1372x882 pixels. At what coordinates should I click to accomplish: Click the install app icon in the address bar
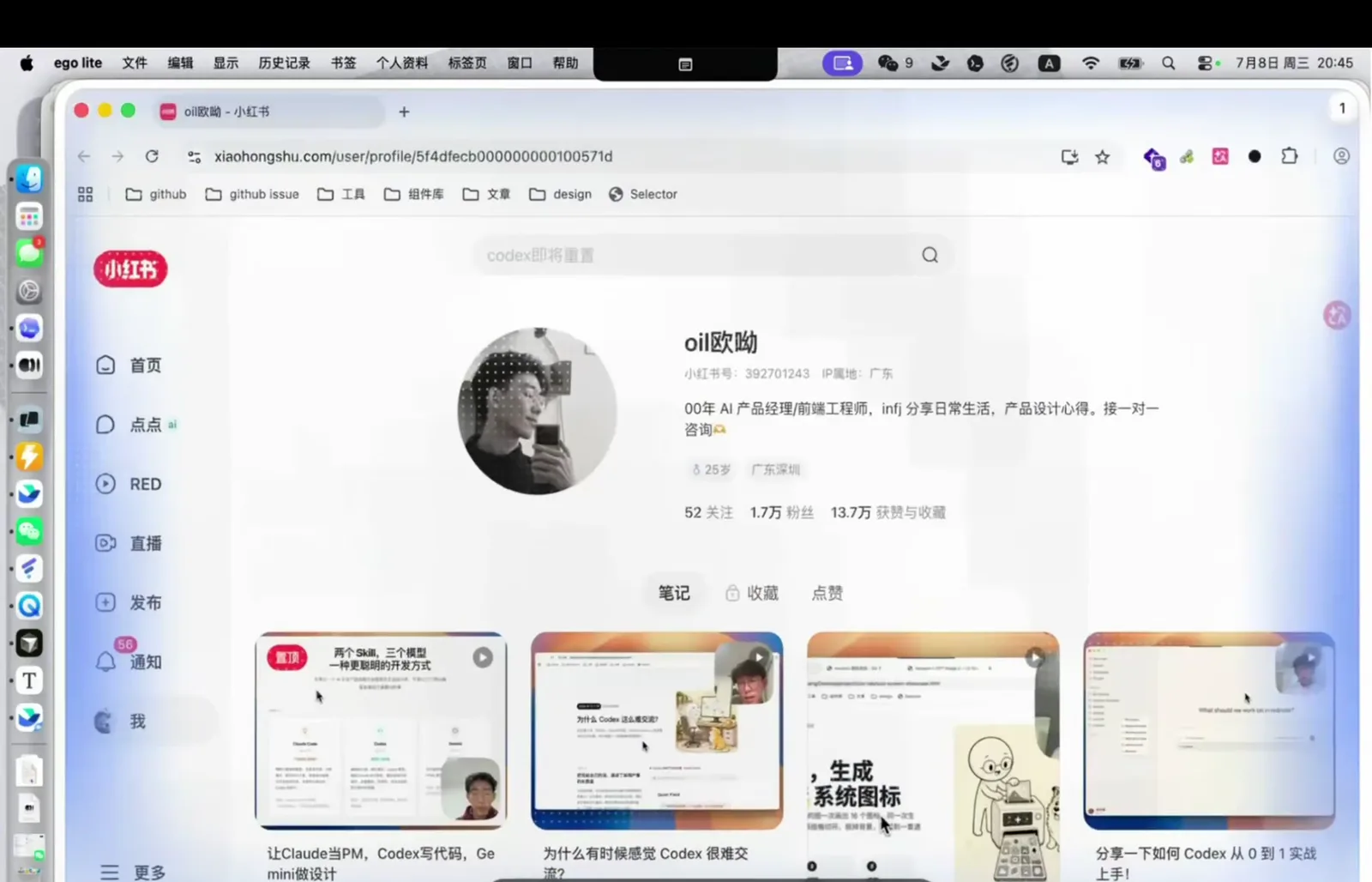[1069, 156]
